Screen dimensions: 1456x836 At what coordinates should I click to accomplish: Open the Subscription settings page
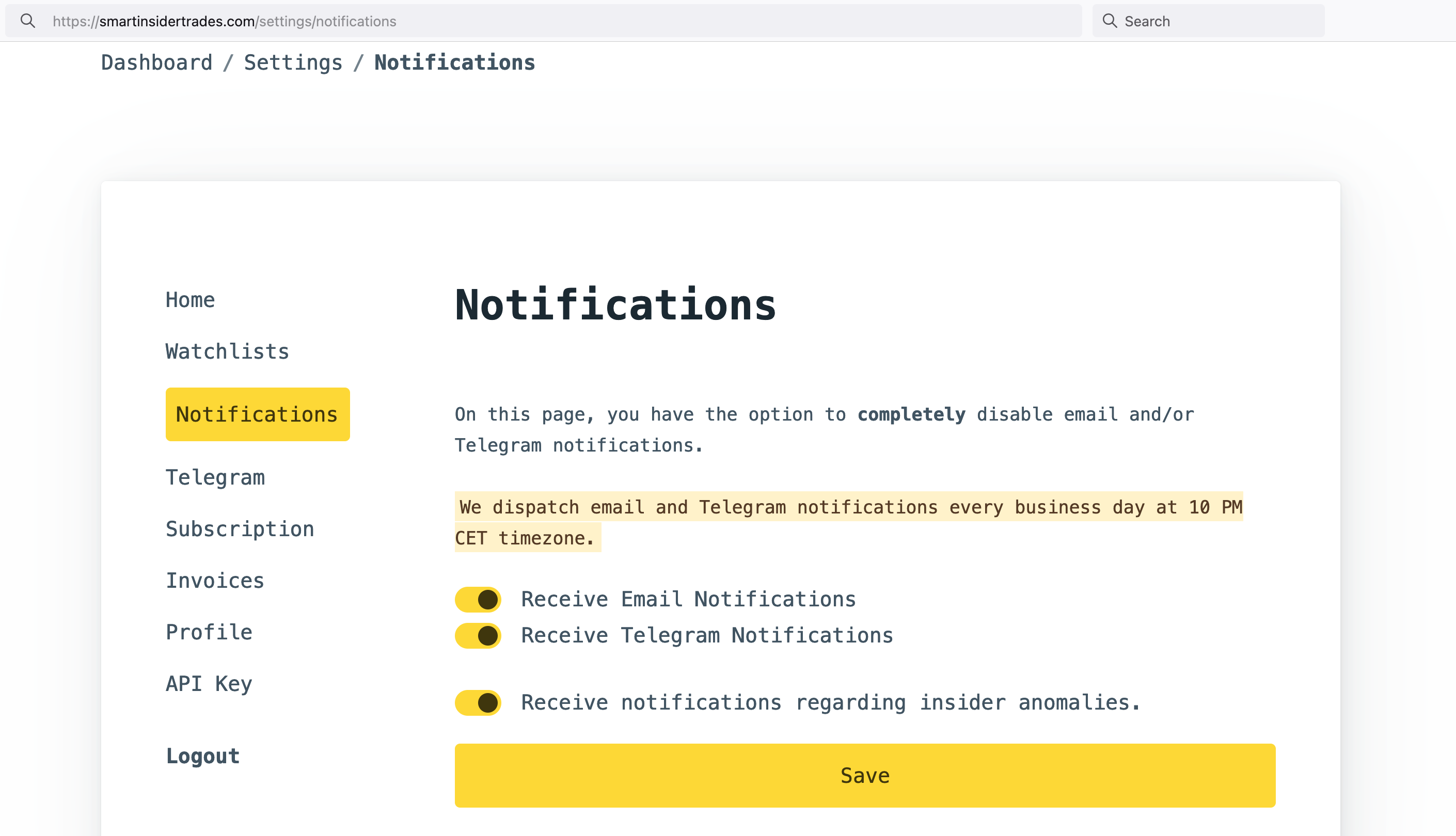240,529
